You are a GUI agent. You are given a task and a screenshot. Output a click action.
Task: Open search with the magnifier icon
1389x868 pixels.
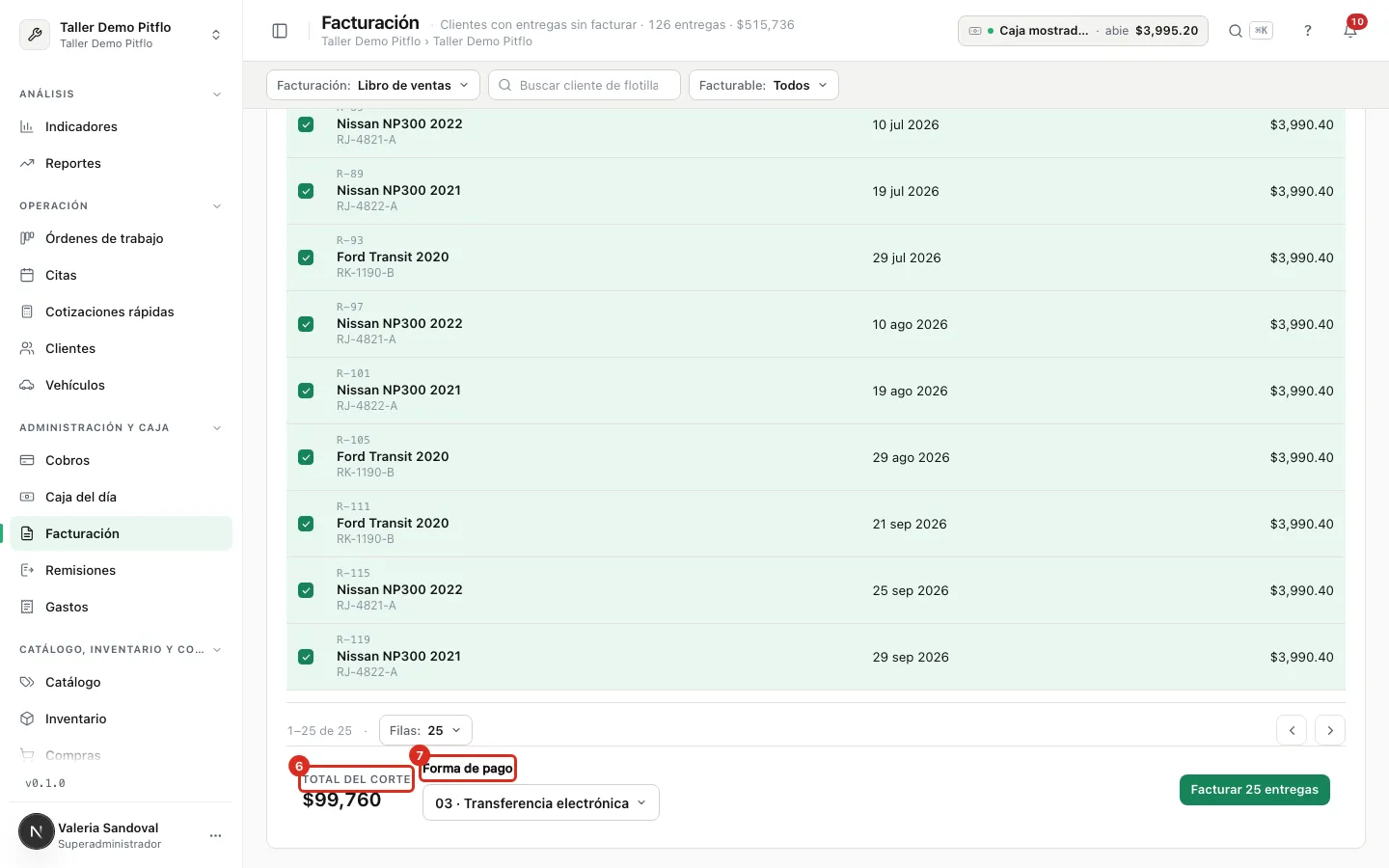coord(1235,31)
